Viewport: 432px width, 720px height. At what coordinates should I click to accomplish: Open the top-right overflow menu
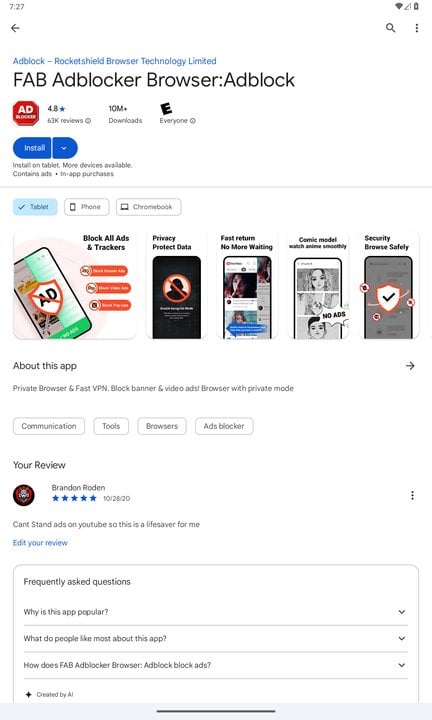click(x=416, y=28)
